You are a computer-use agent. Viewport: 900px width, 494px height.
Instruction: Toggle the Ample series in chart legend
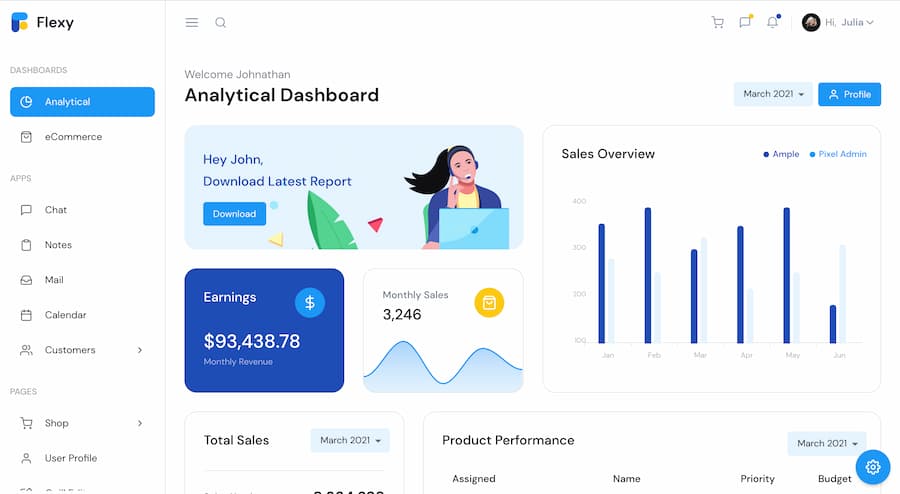[781, 154]
